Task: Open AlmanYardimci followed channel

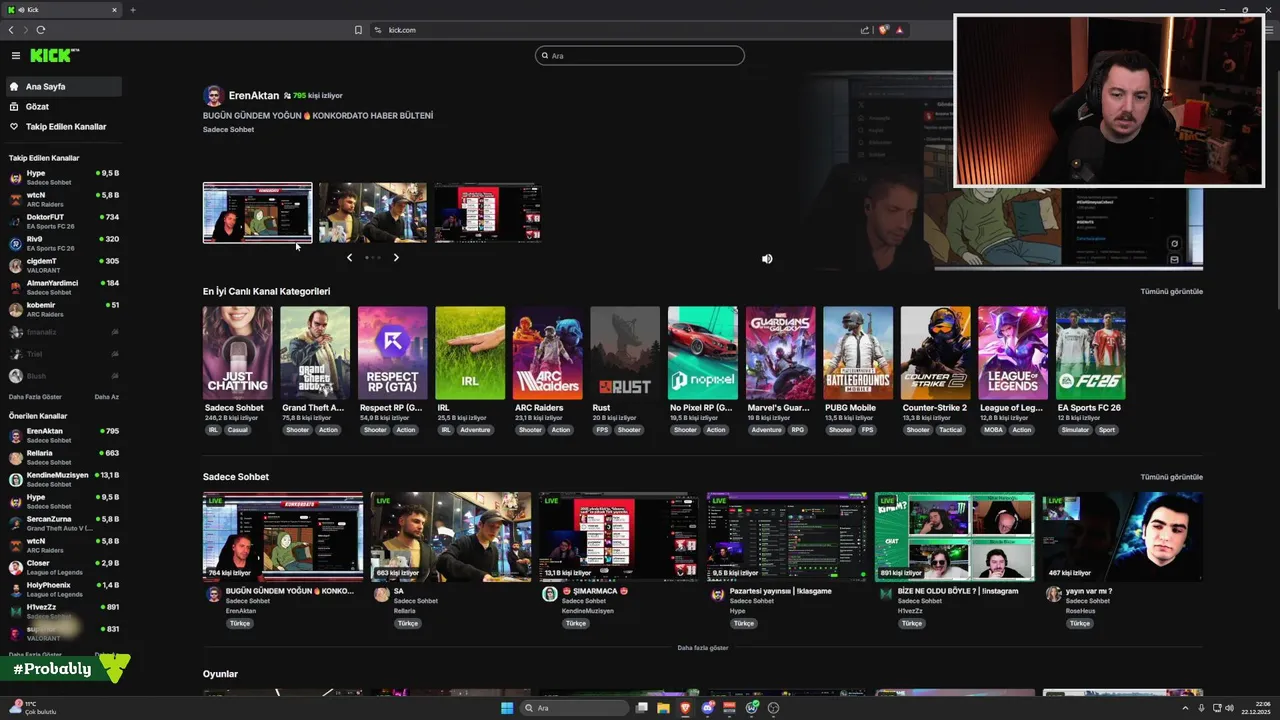Action: (63, 287)
